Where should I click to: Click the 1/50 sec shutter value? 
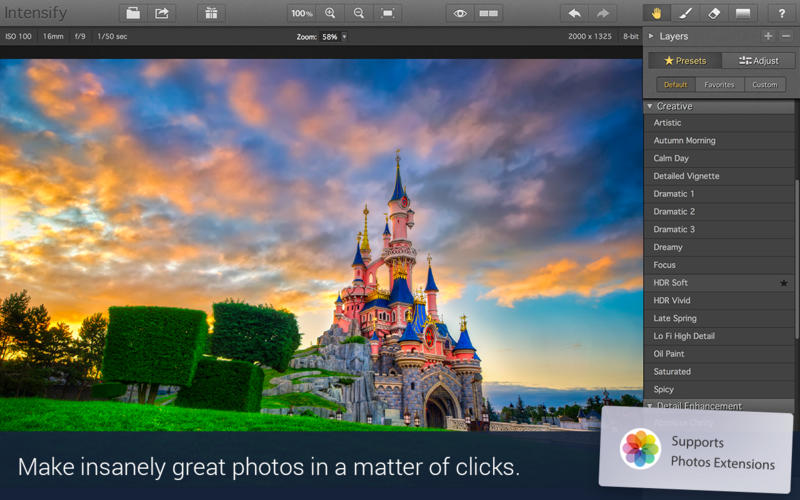click(112, 36)
